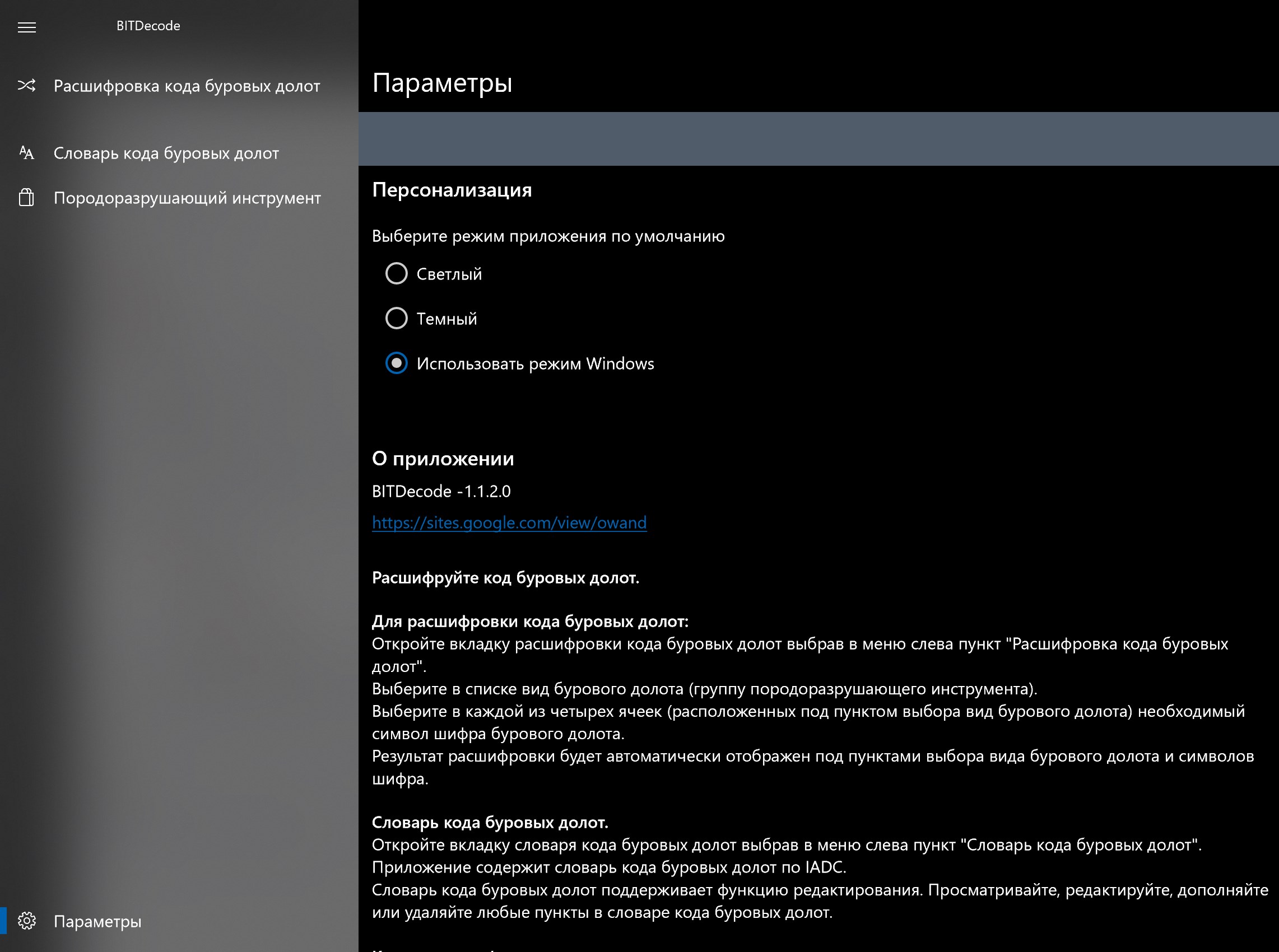
Task: Click the Персонализация section heading
Action: click(x=452, y=190)
